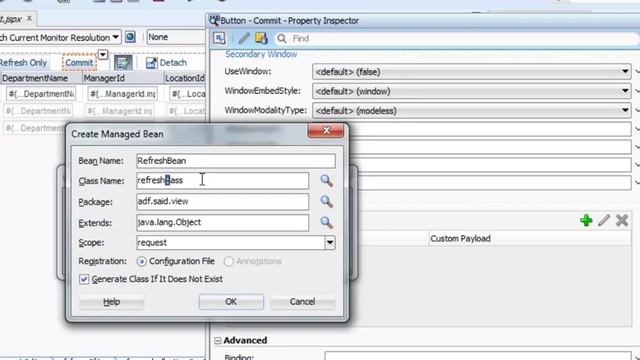Click the Detach toolbar item
The image size is (640, 360).
166,62
